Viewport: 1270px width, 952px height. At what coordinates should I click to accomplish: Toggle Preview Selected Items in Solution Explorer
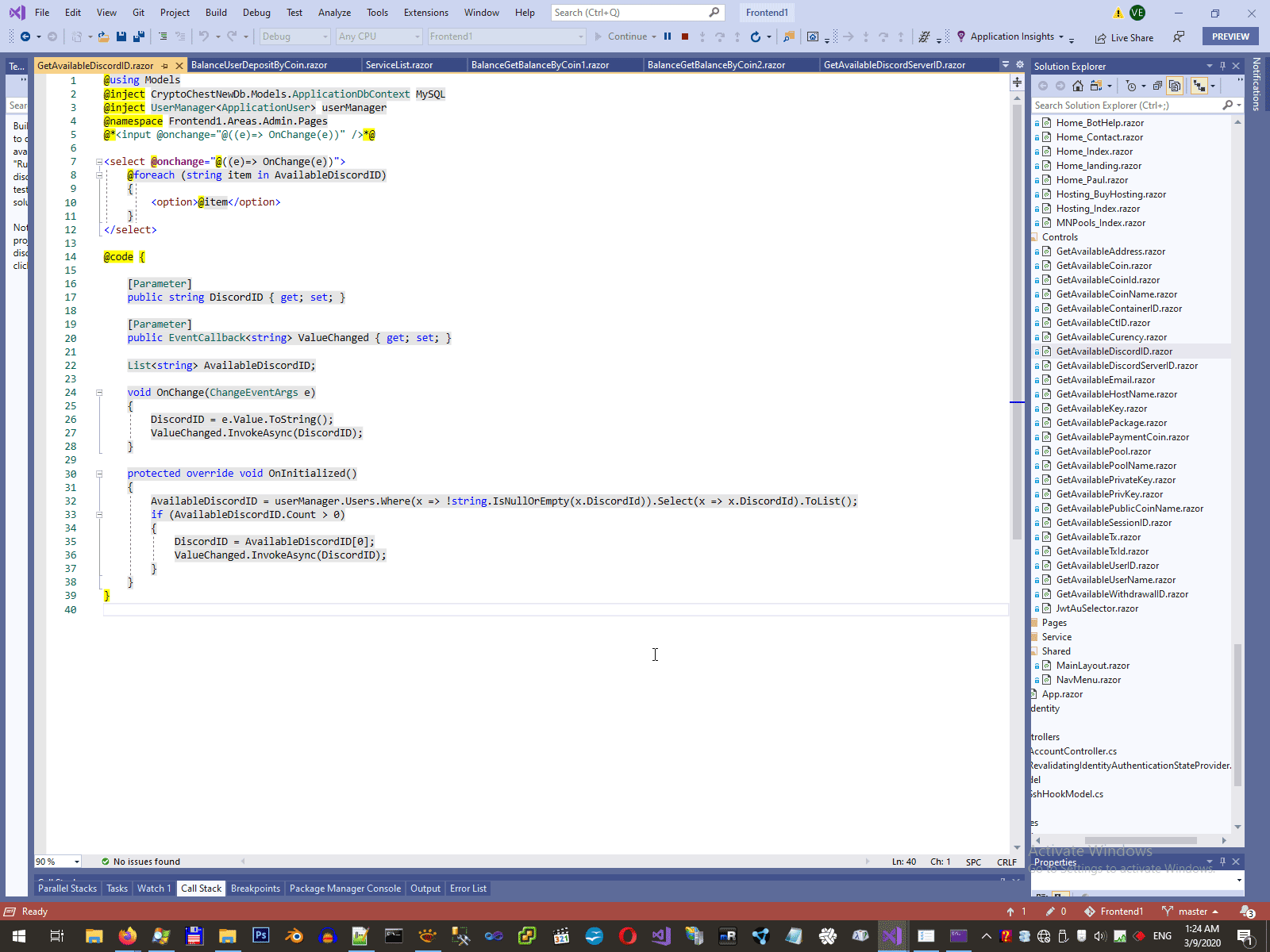click(1199, 86)
